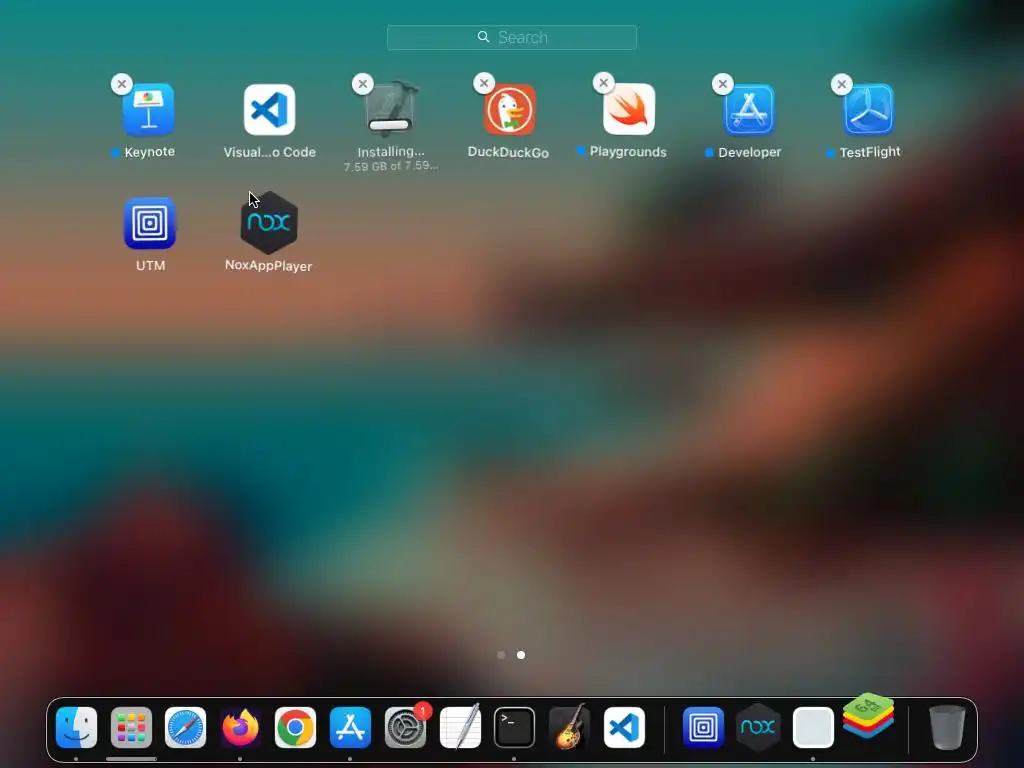
Task: Click the "TestFlight" label
Action: click(870, 152)
